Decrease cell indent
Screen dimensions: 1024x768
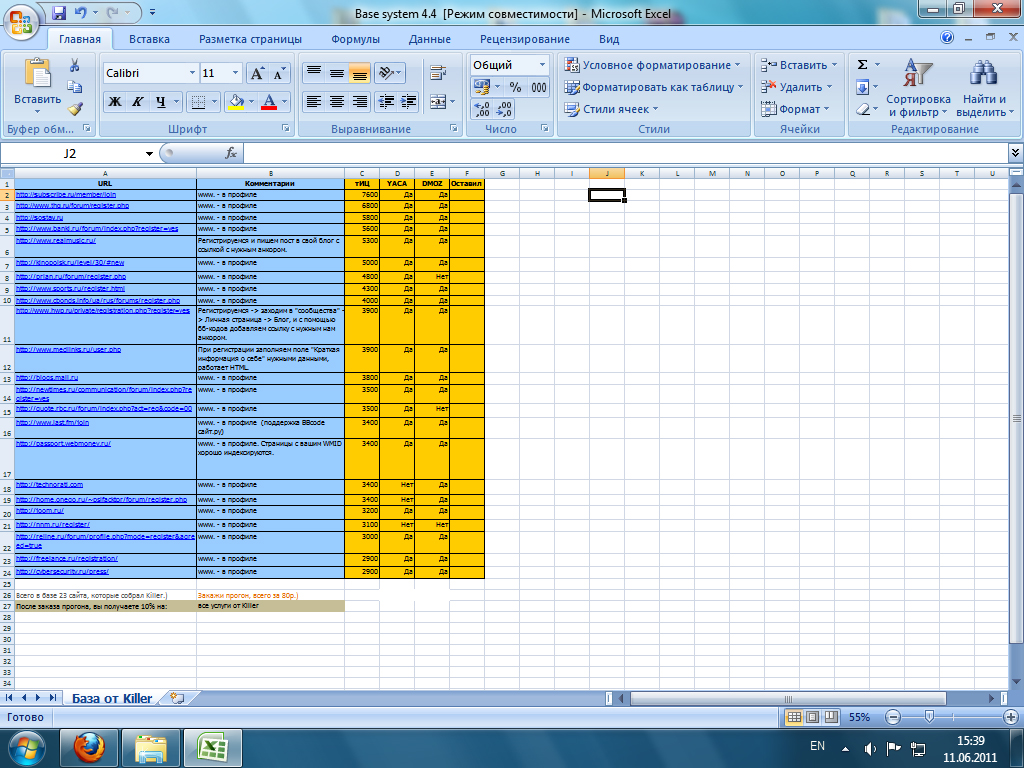[x=387, y=101]
